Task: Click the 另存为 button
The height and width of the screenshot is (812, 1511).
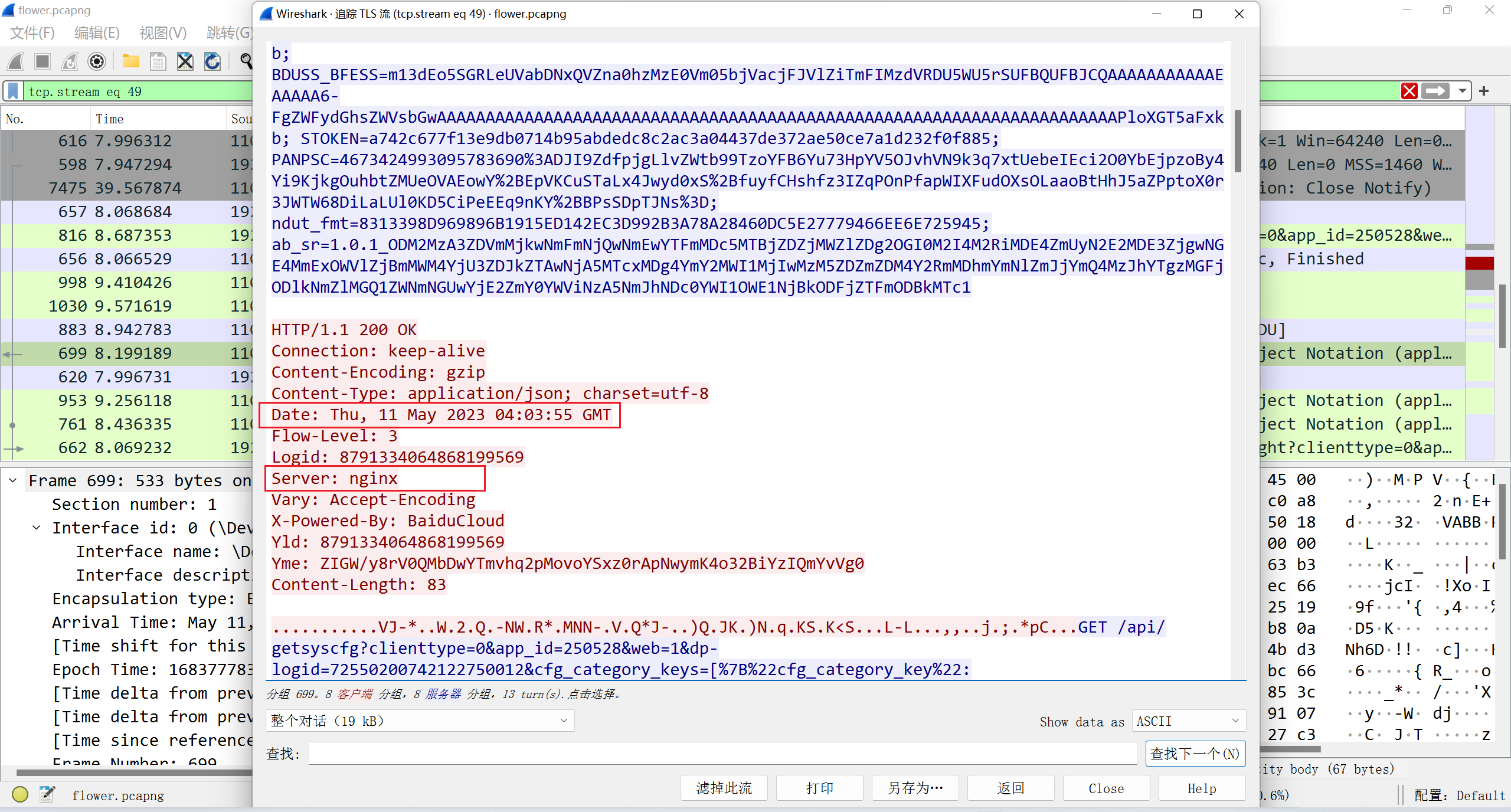Action: click(915, 788)
